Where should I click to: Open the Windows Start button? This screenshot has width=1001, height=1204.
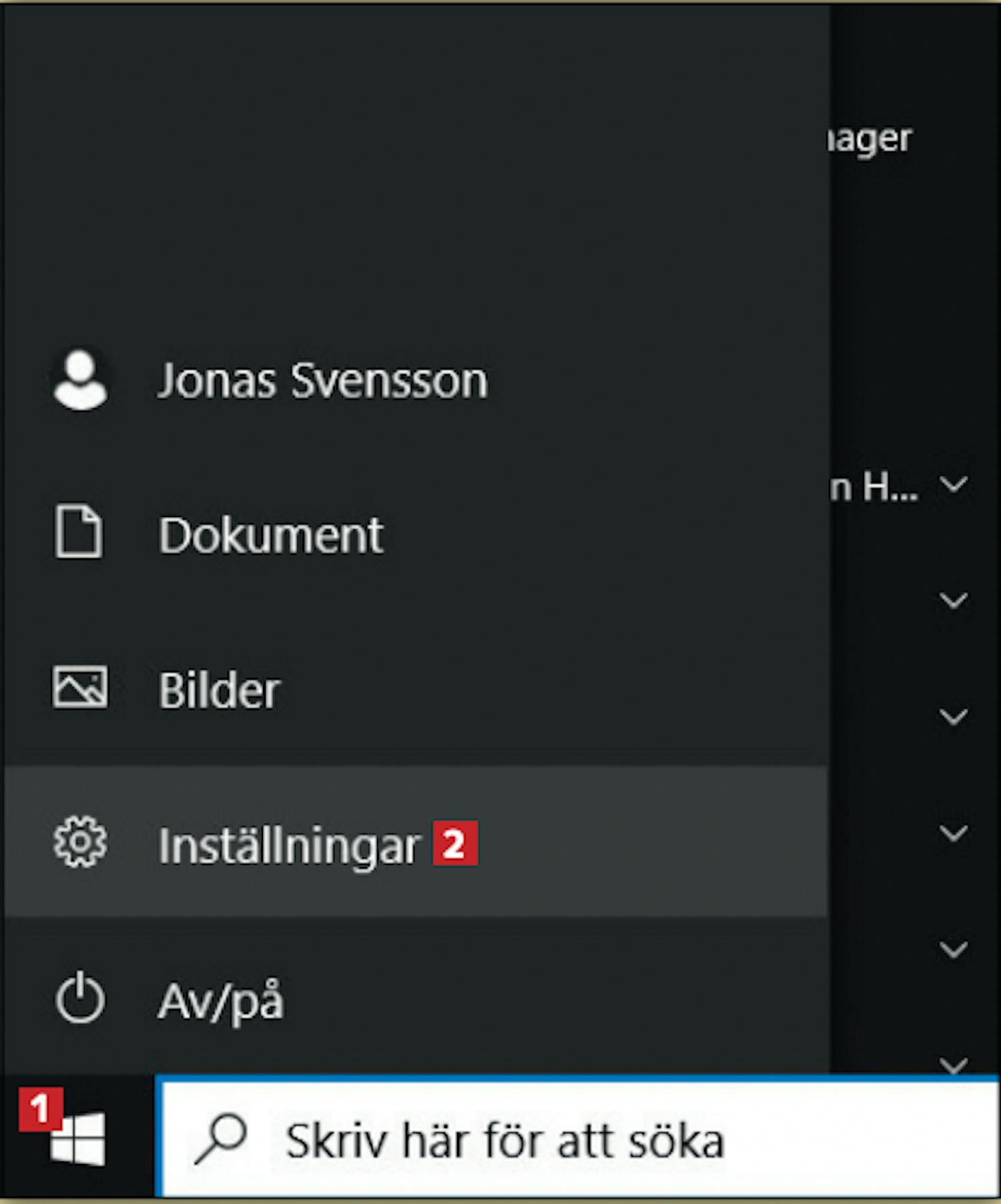[77, 1139]
